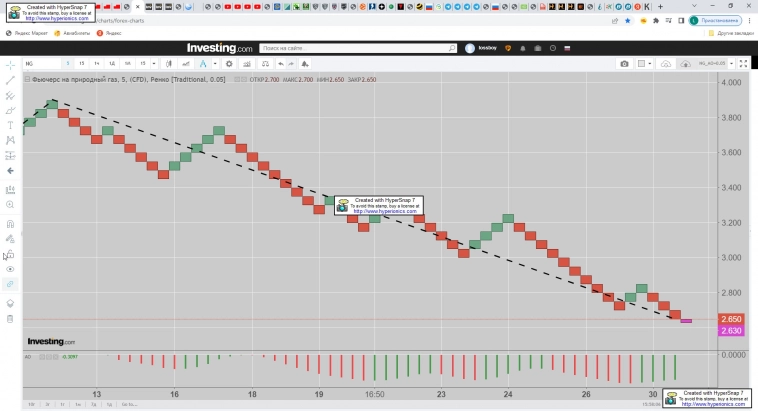Open the other bookmarks folder
This screenshot has height=411, width=758.
[x=731, y=33]
